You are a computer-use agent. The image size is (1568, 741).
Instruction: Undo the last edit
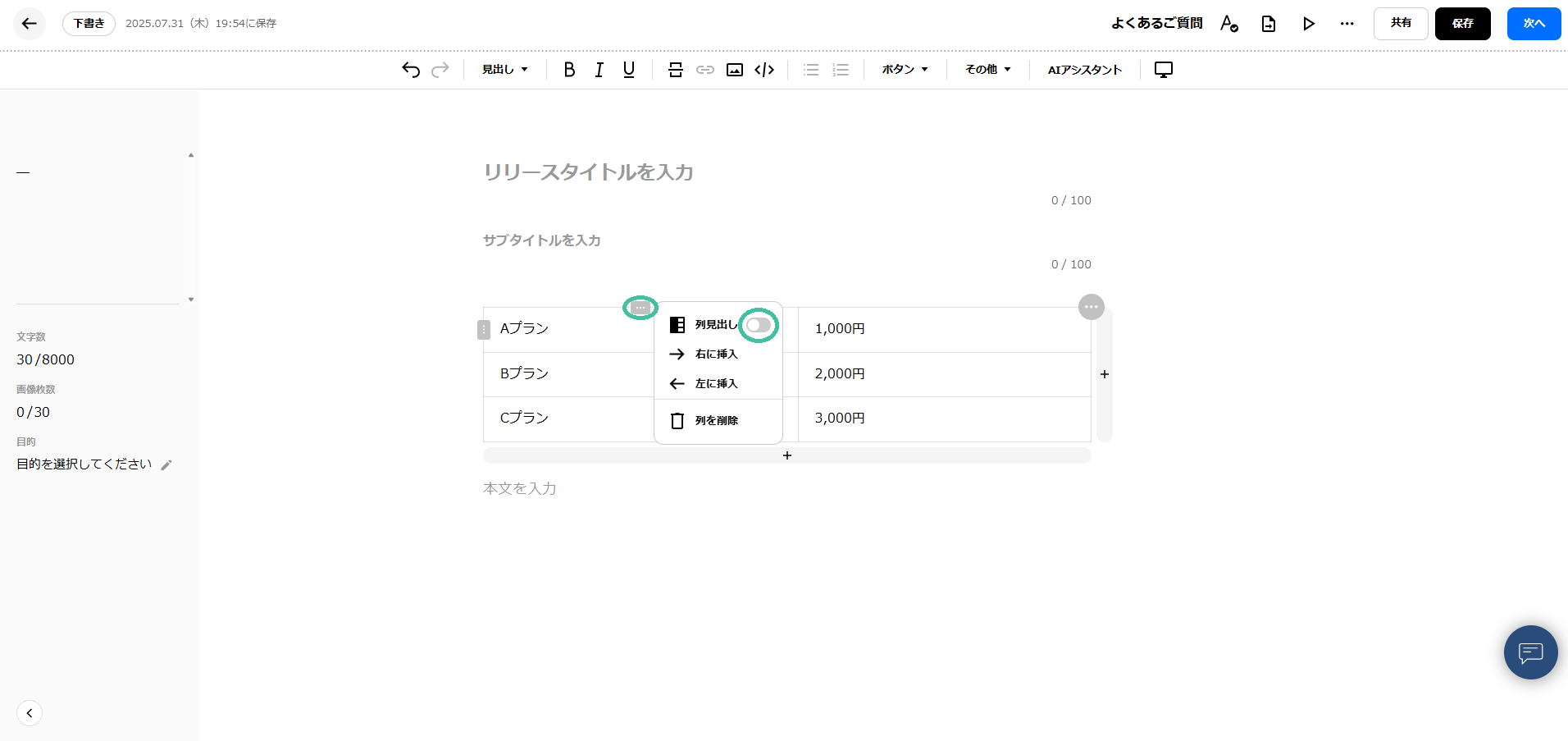coord(410,70)
